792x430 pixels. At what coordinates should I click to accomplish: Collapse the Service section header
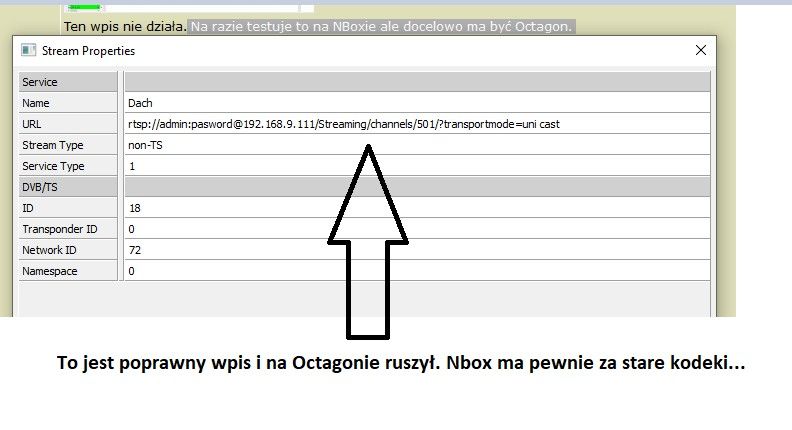(x=68, y=82)
